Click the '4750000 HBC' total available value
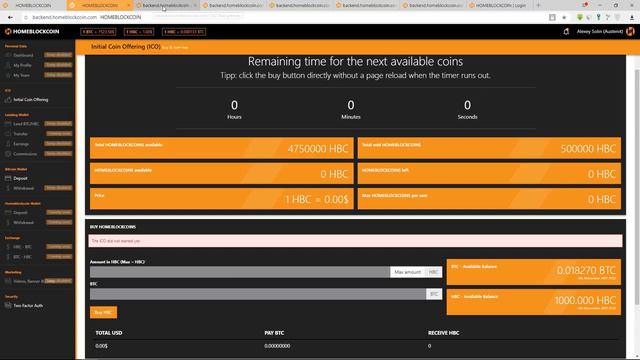Image resolution: width=640 pixels, height=360 pixels. point(318,149)
